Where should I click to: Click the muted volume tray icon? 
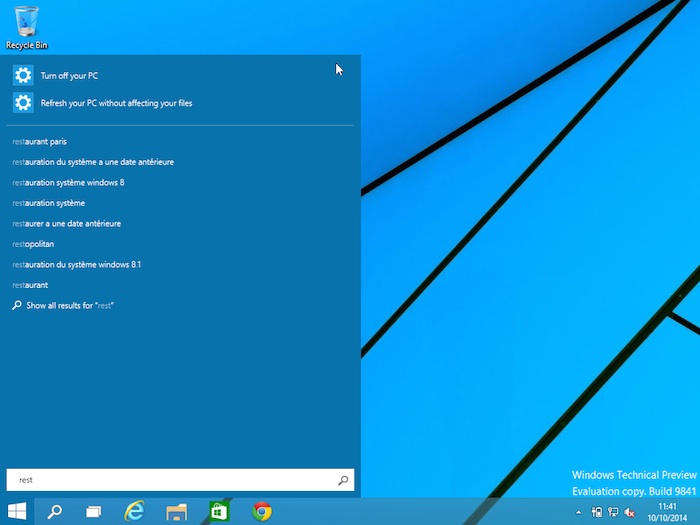[x=628, y=512]
